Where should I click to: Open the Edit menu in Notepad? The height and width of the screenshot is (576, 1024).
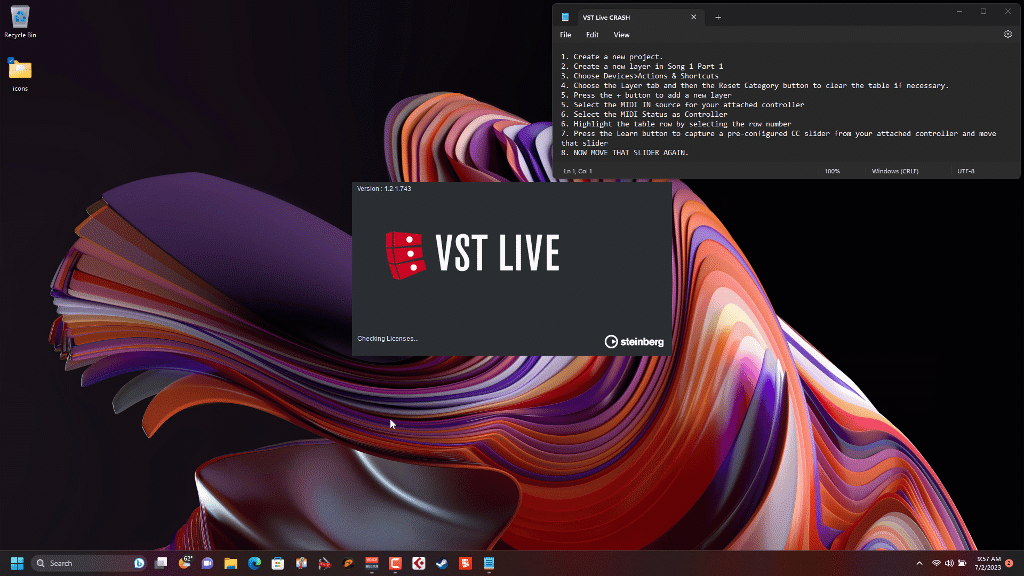pyautogui.click(x=591, y=34)
